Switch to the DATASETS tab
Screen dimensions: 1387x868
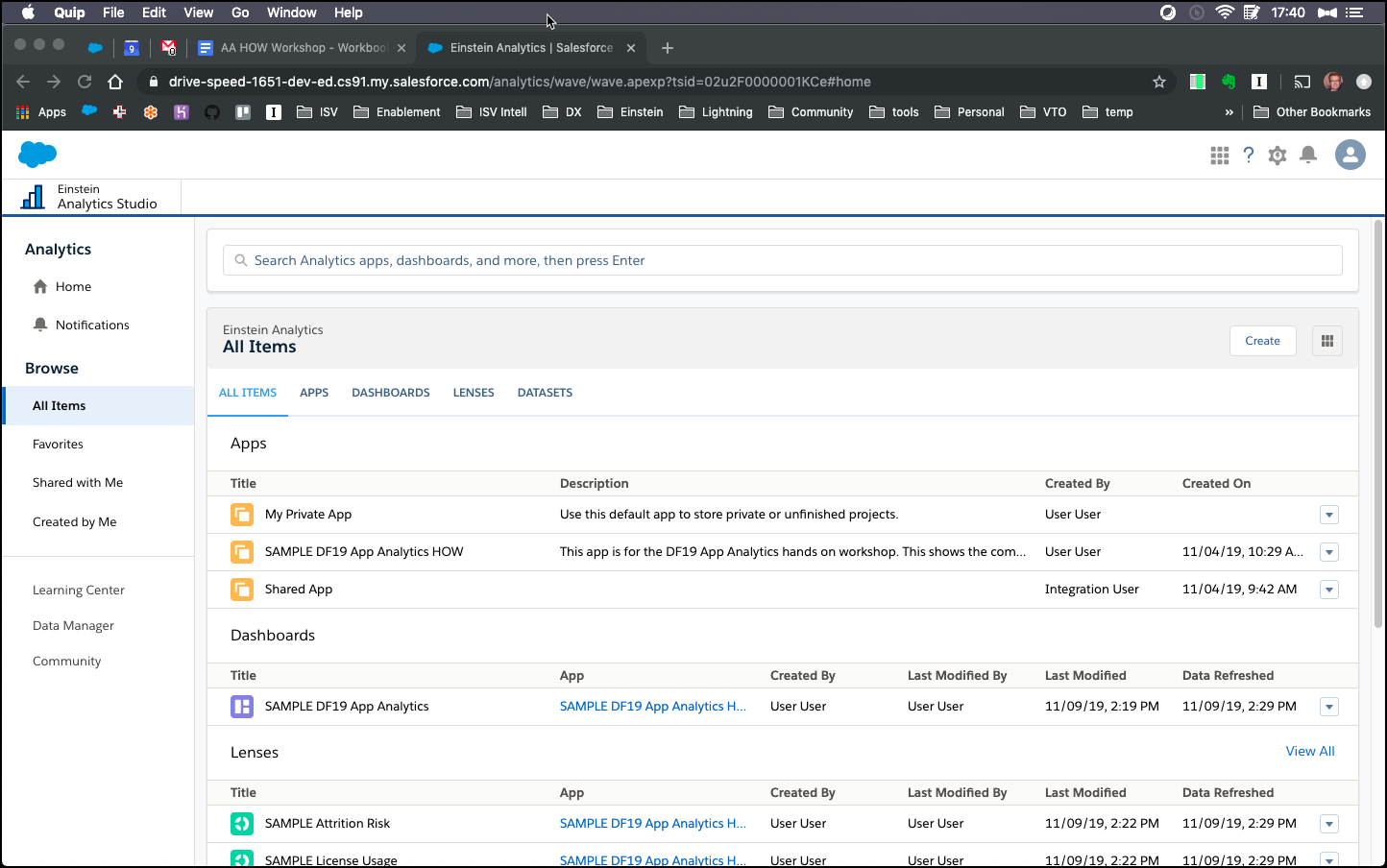coord(545,393)
